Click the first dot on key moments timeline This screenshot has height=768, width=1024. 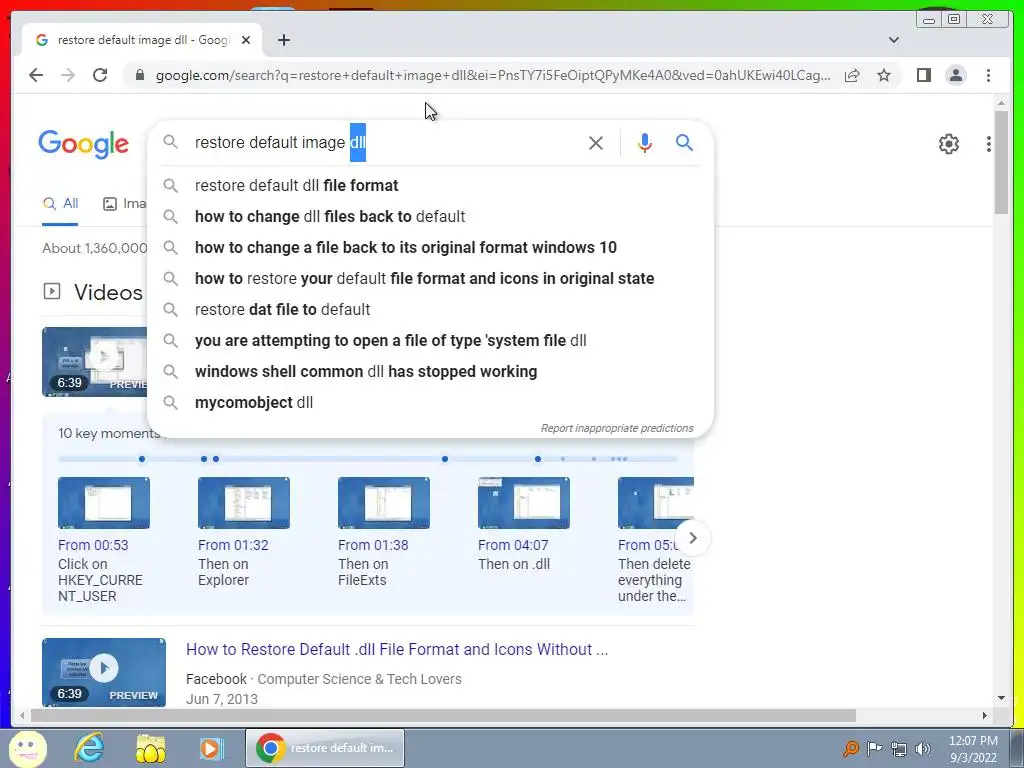pyautogui.click(x=142, y=459)
